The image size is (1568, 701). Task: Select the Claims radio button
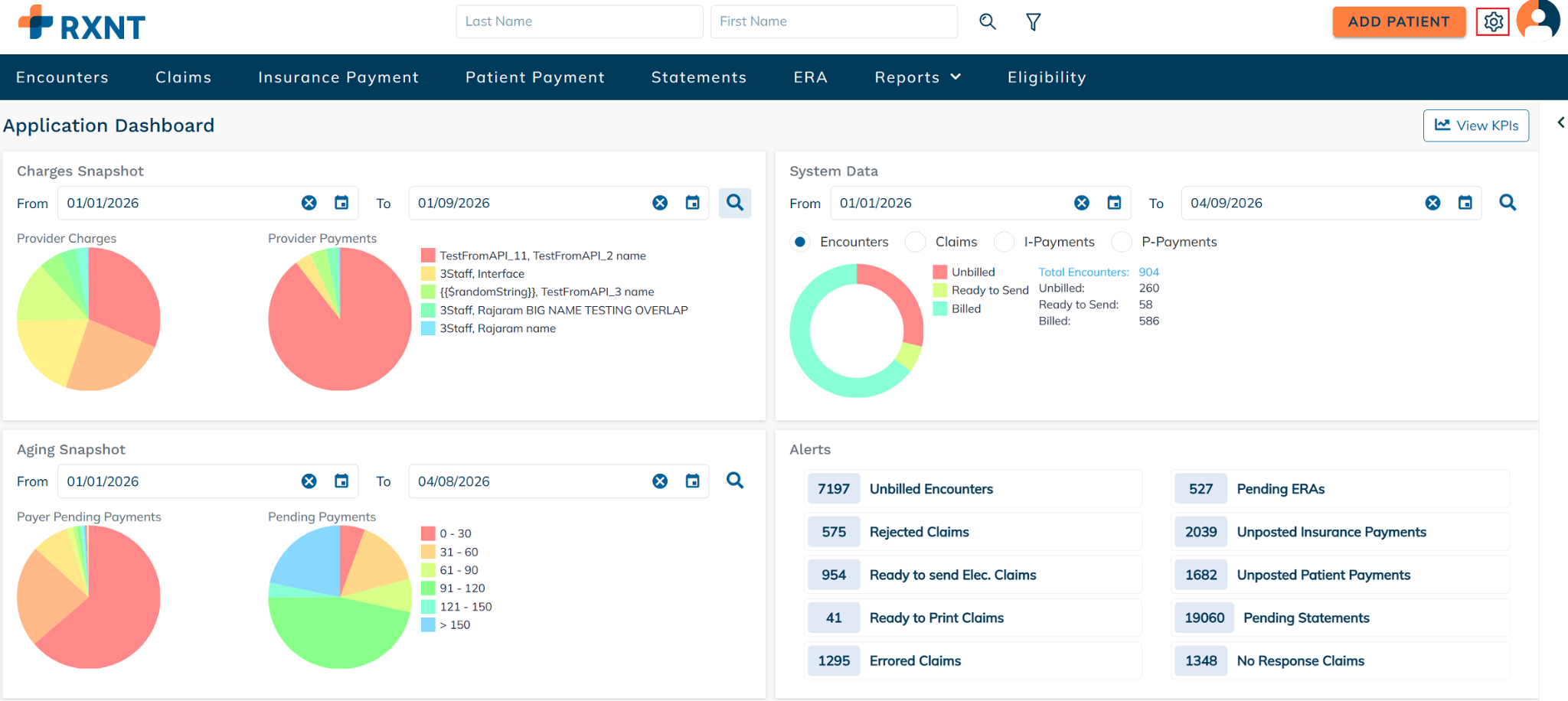pos(916,242)
